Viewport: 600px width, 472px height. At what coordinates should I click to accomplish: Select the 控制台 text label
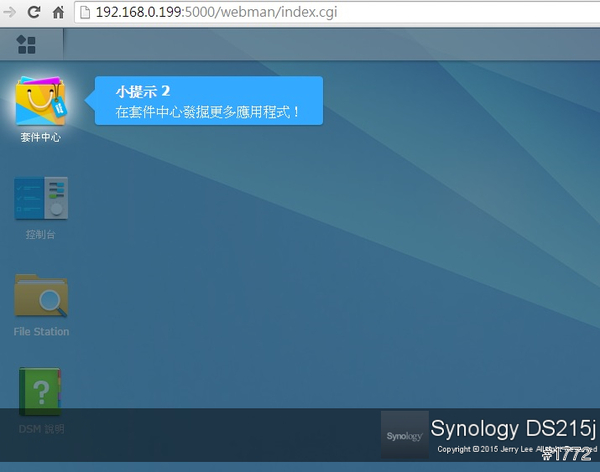click(41, 234)
